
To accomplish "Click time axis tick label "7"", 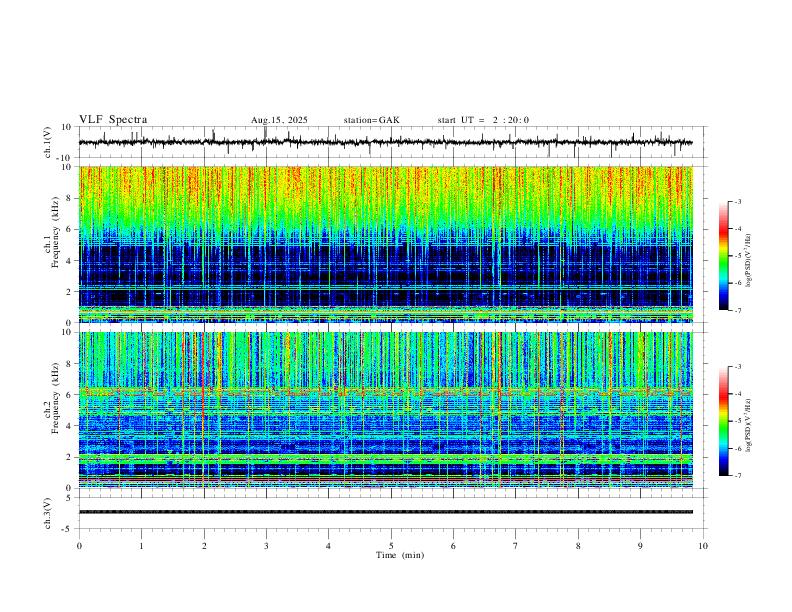I will pyautogui.click(x=516, y=546).
